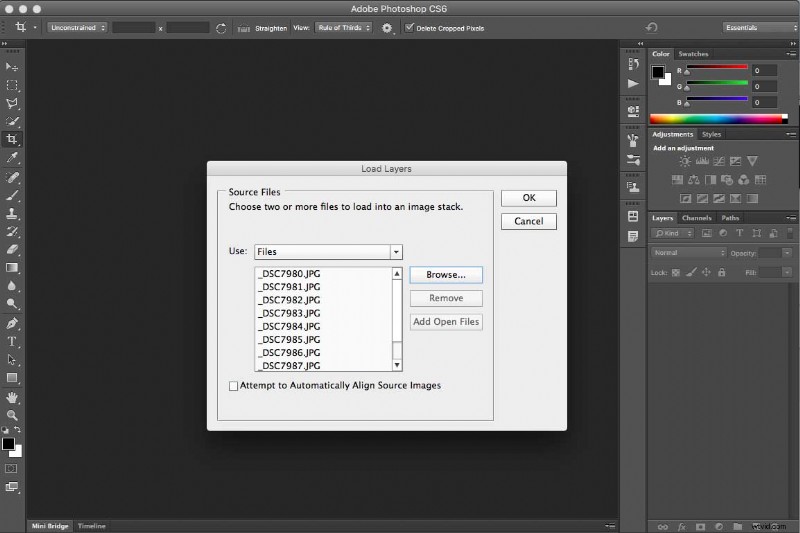Select the Horizontal Type tool

coord(13,341)
